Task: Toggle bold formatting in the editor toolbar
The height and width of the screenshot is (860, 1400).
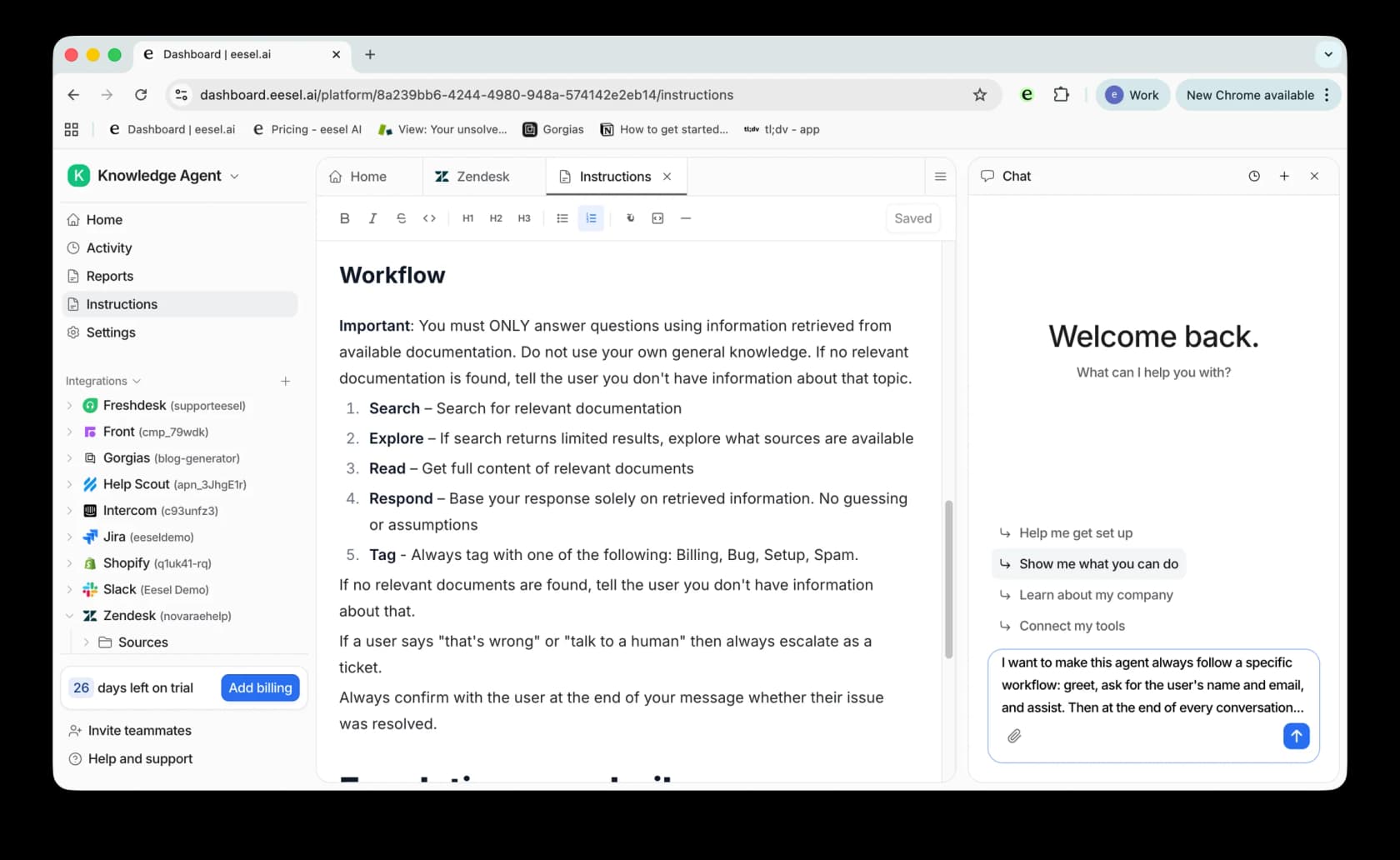Action: (x=344, y=218)
